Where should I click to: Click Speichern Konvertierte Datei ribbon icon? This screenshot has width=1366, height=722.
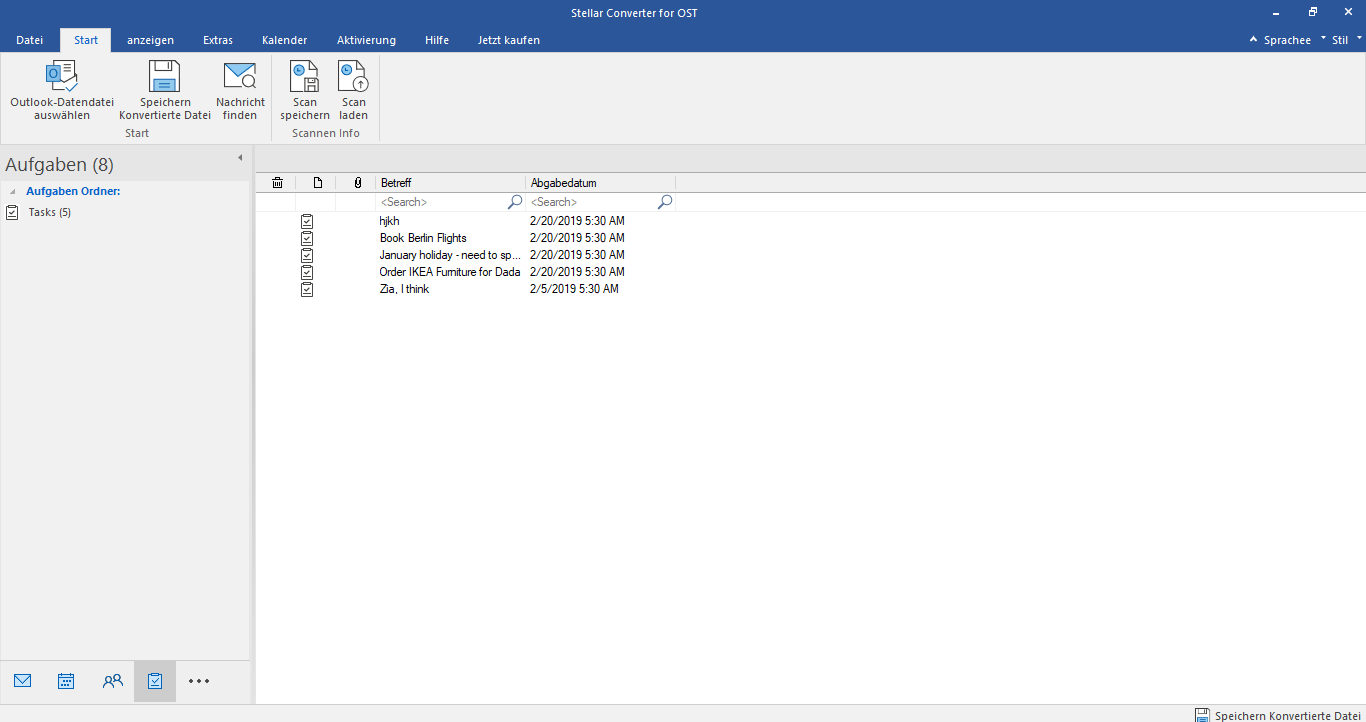coord(164,77)
